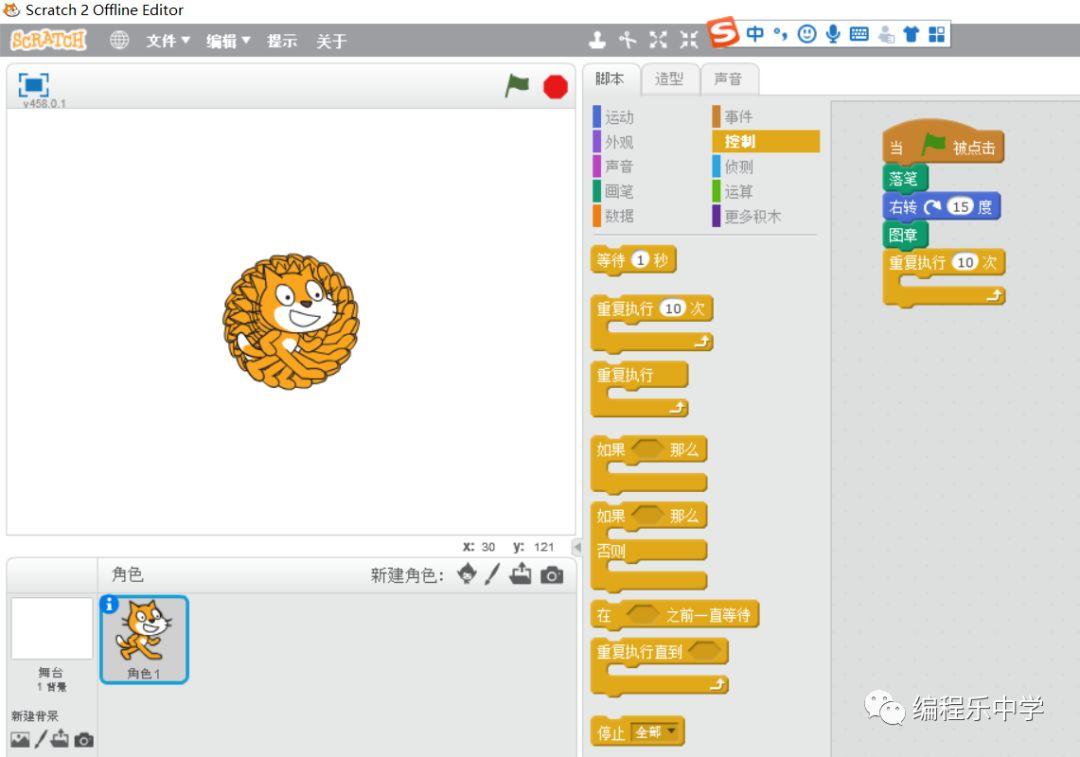Open the 关于 about menu
The width and height of the screenshot is (1080, 757).
click(x=331, y=41)
